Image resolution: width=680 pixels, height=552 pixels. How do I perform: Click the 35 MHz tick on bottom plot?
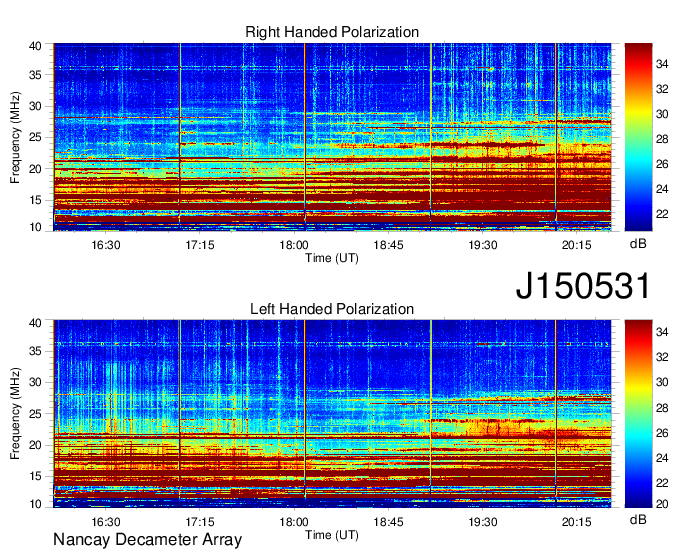pyautogui.click(x=35, y=351)
